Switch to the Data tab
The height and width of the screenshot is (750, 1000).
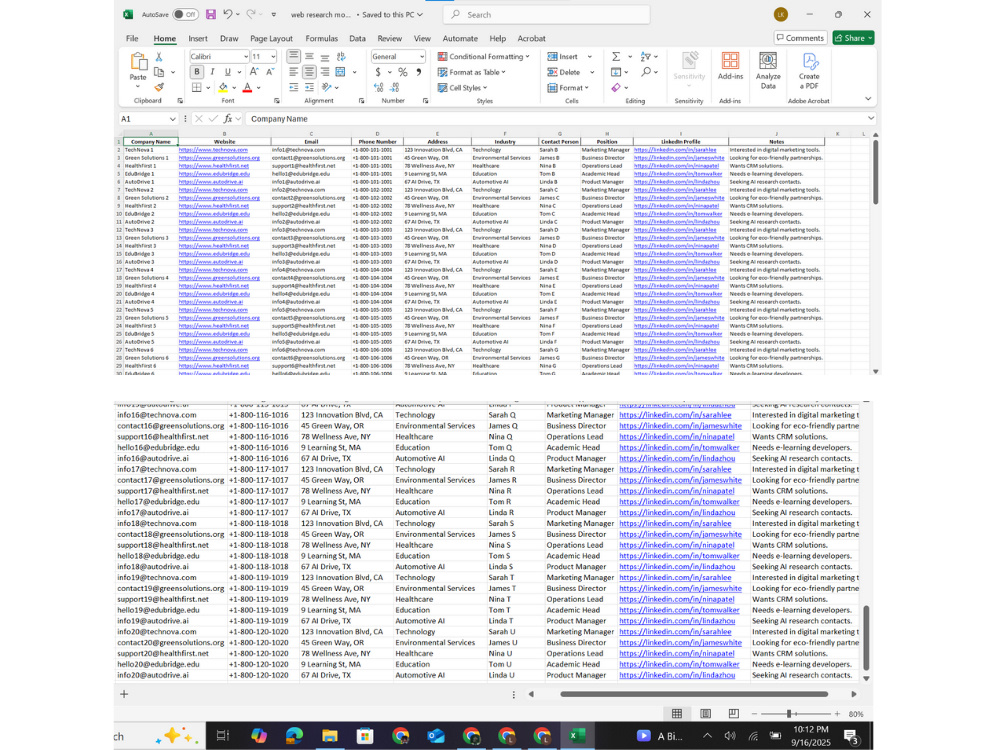coord(357,38)
